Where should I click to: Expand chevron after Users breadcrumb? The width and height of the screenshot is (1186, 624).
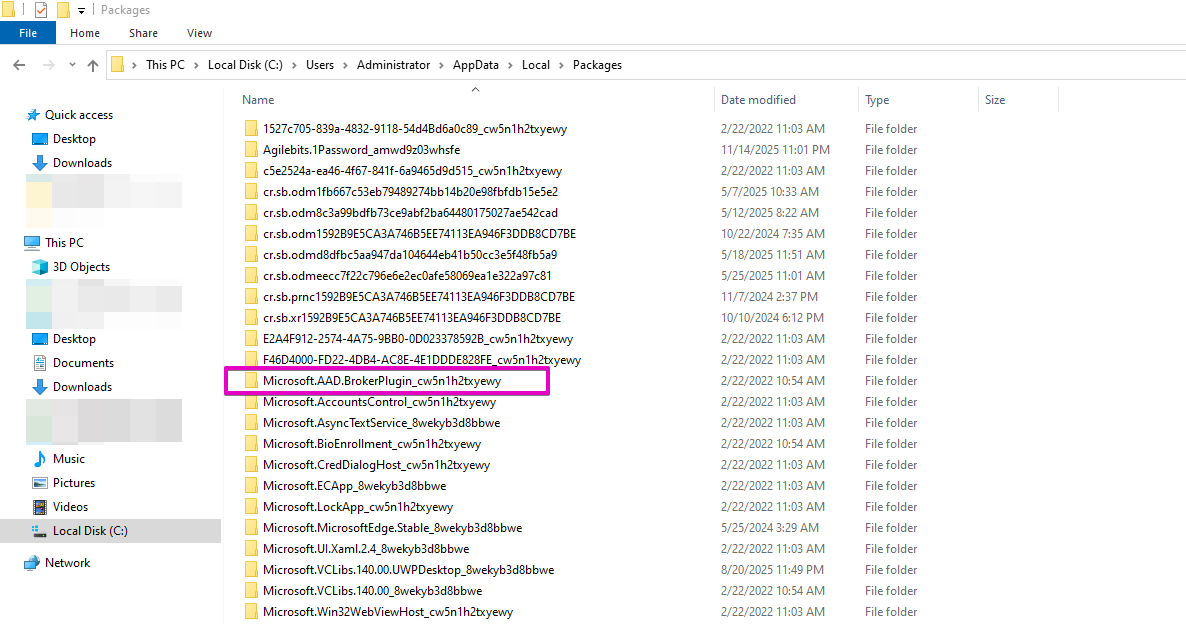(x=346, y=65)
